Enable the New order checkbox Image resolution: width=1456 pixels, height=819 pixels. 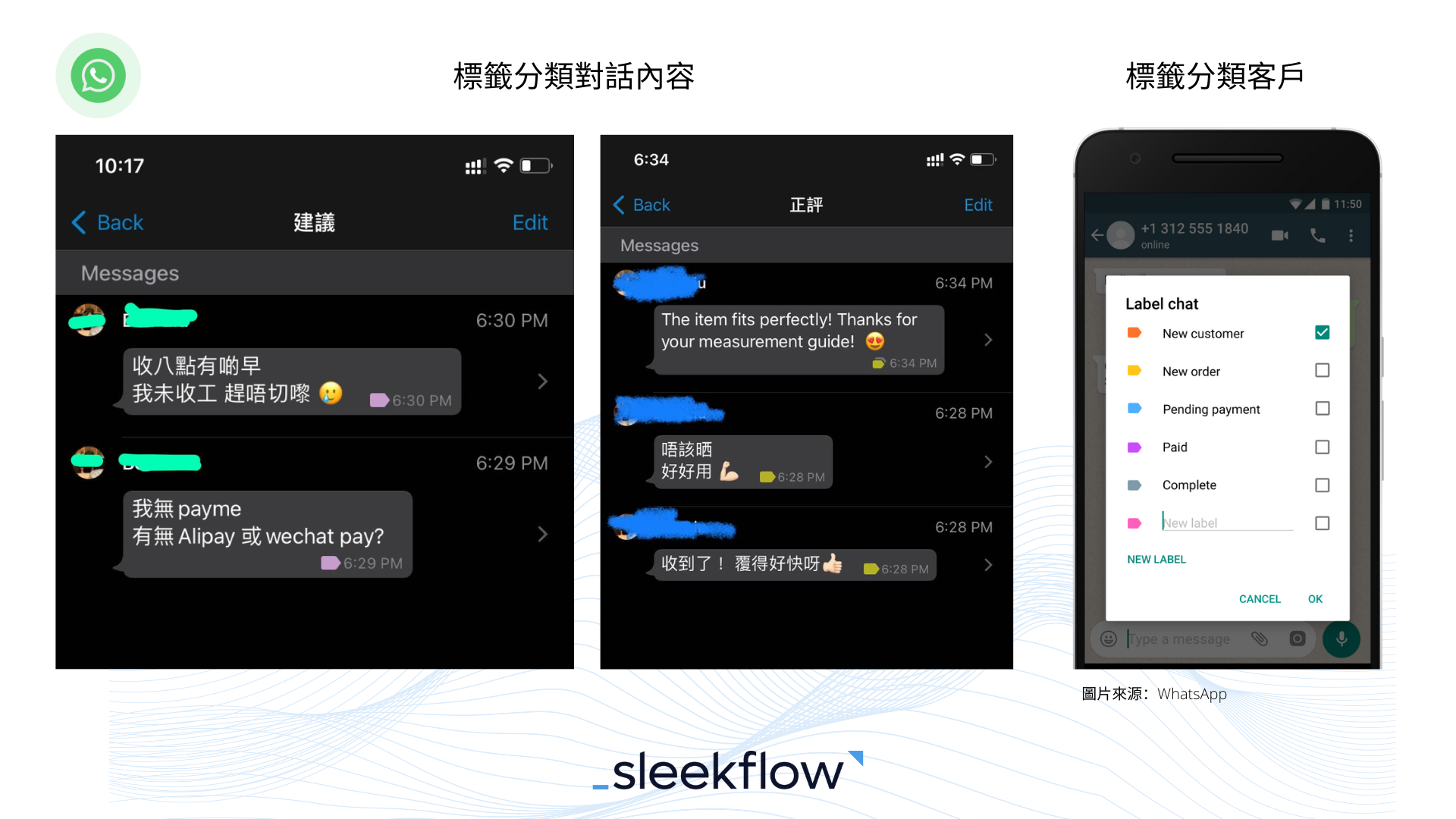pos(1322,371)
